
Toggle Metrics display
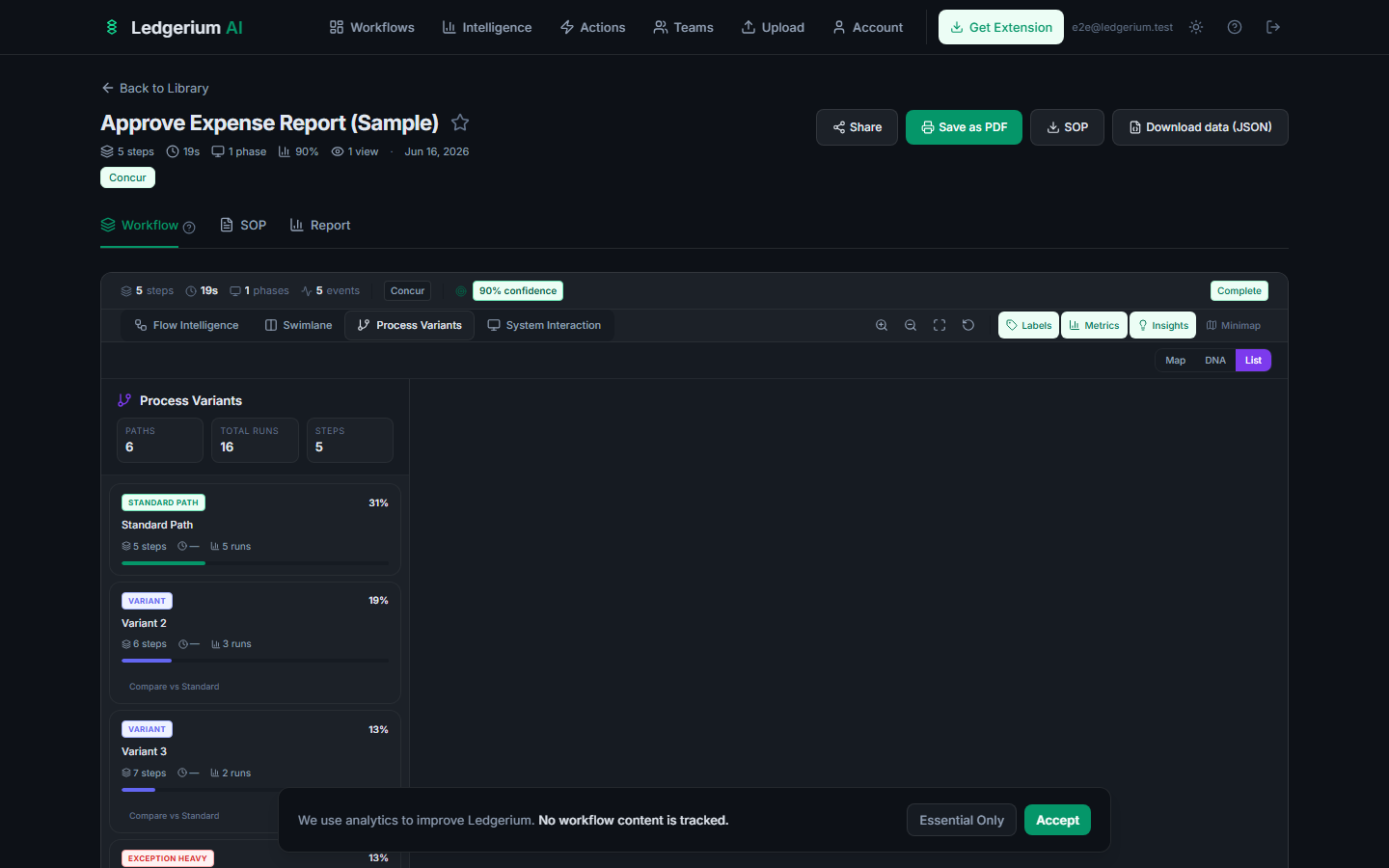[x=1094, y=325]
